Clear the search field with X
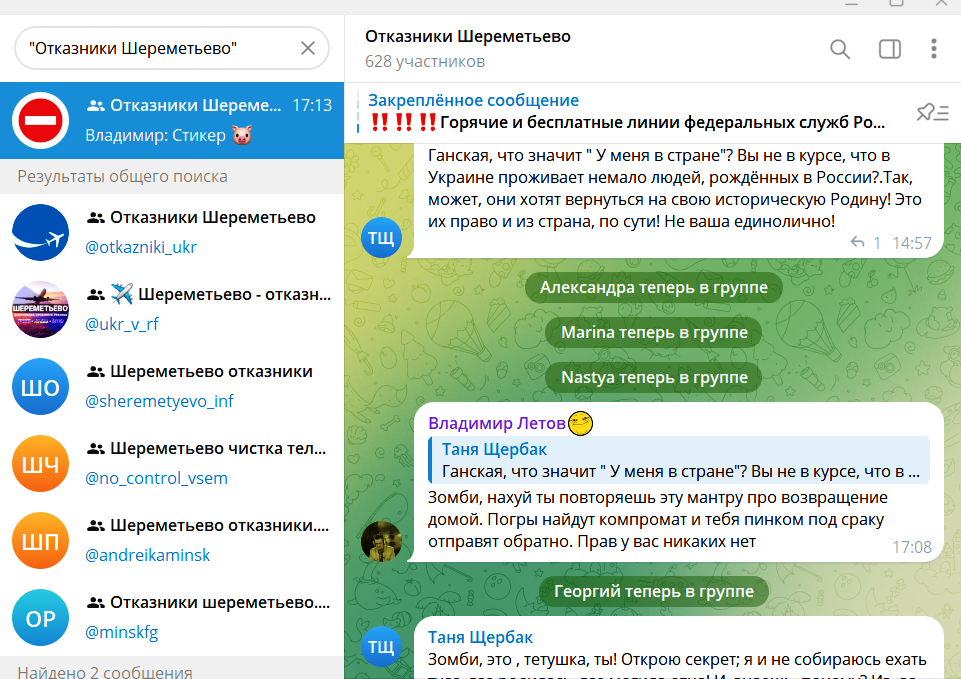 (308, 48)
